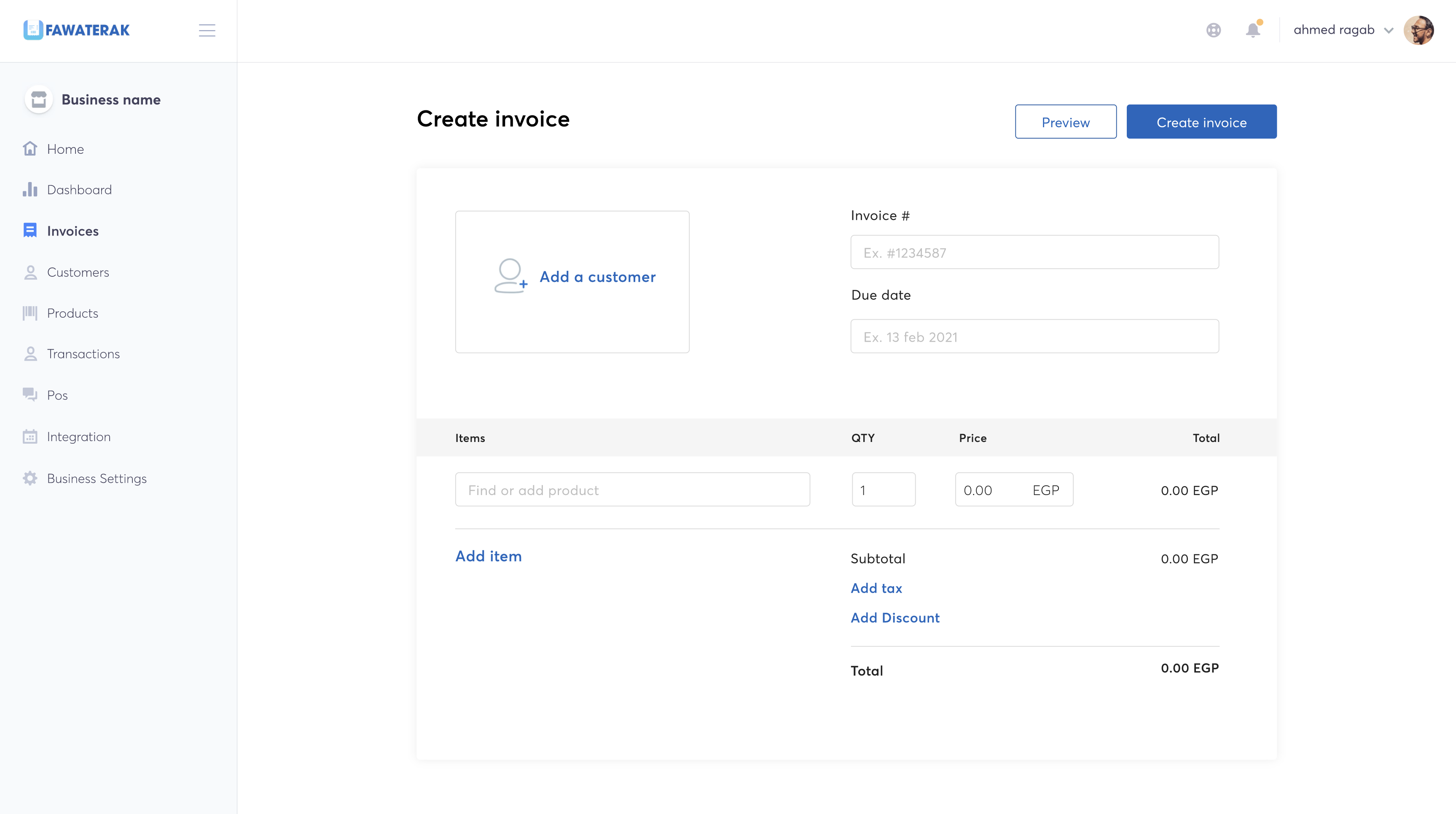This screenshot has height=814, width=1456.
Task: Click the Business Settings gear icon
Action: 30,479
